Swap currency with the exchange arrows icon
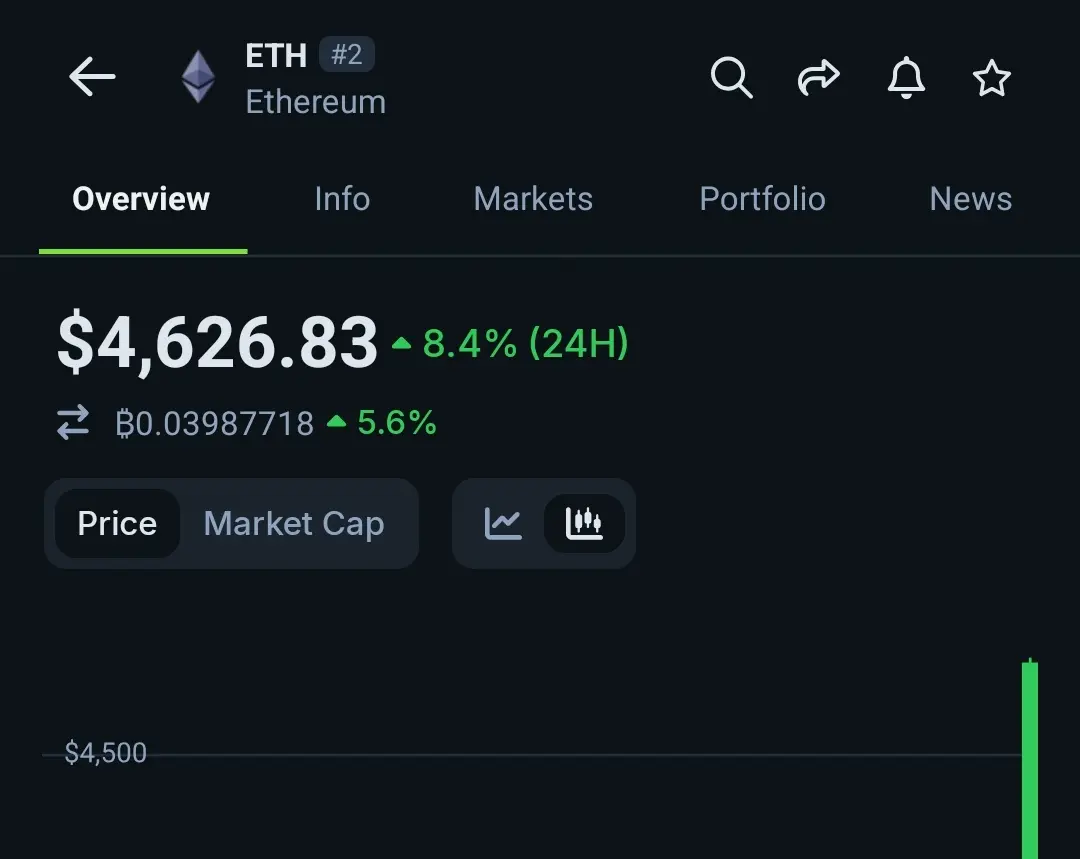This screenshot has height=859, width=1080. 73,422
